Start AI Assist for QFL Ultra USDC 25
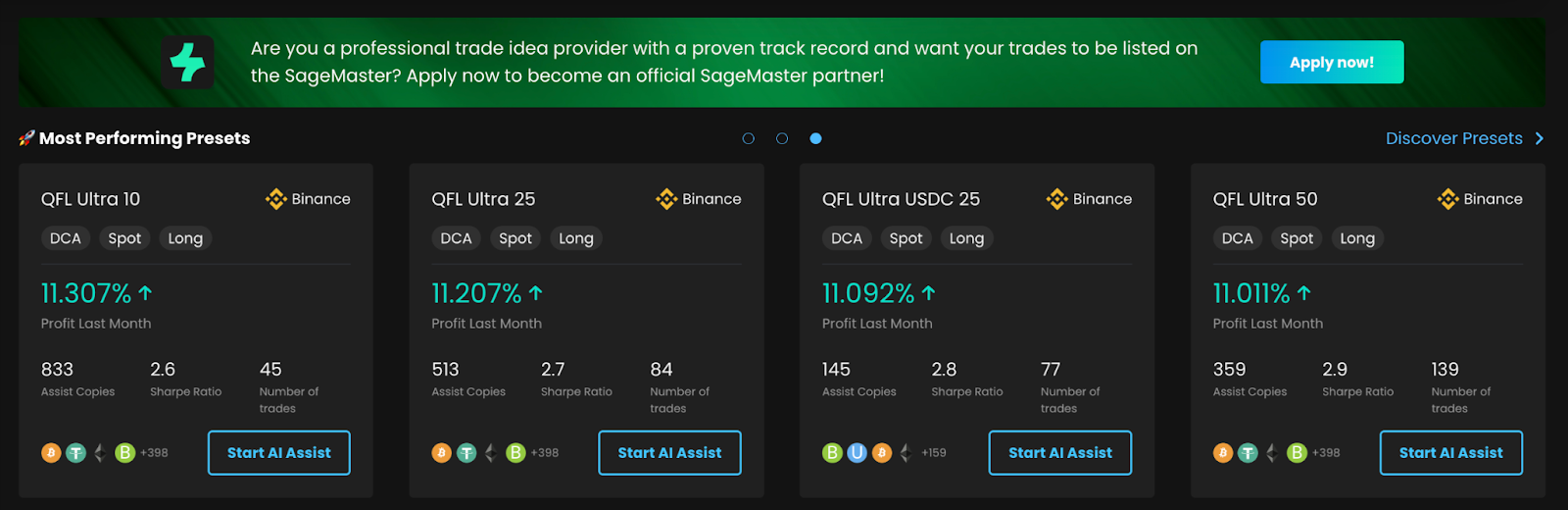Image resolution: width=1568 pixels, height=510 pixels. point(1060,453)
